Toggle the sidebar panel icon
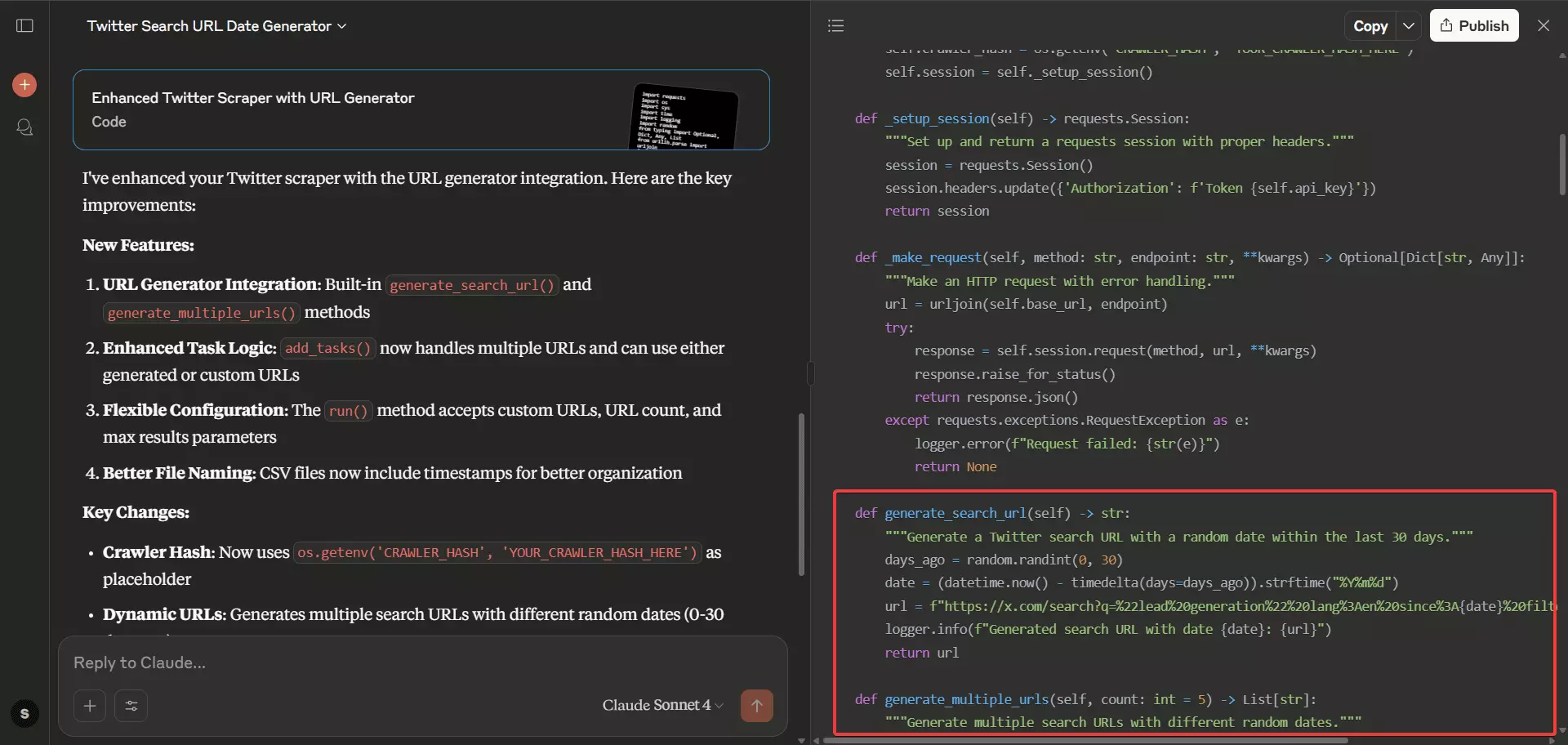1568x745 pixels. pos(24,25)
